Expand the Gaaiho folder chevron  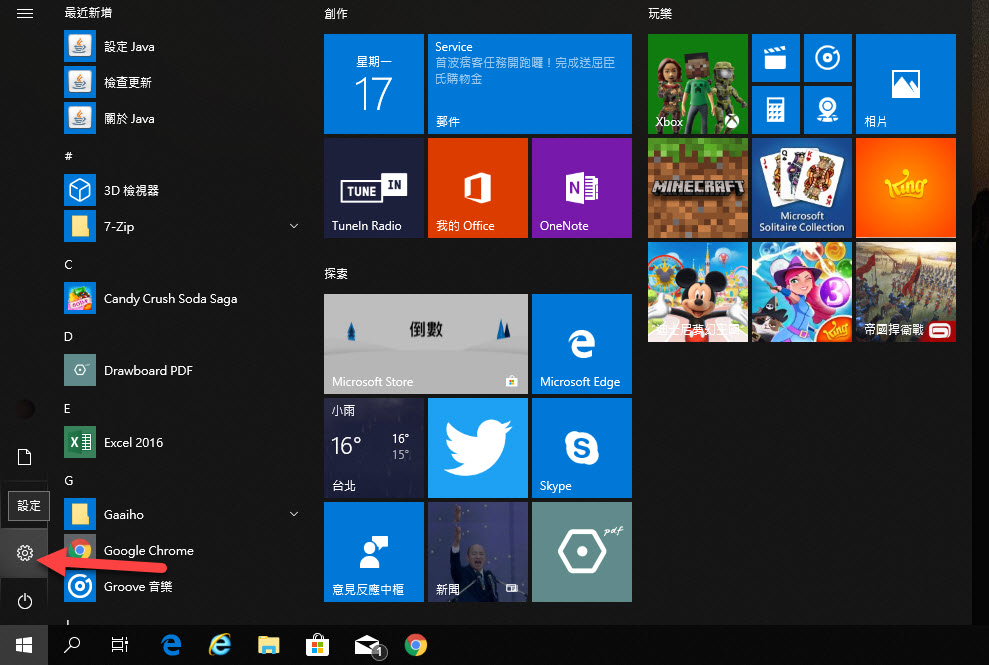(294, 514)
